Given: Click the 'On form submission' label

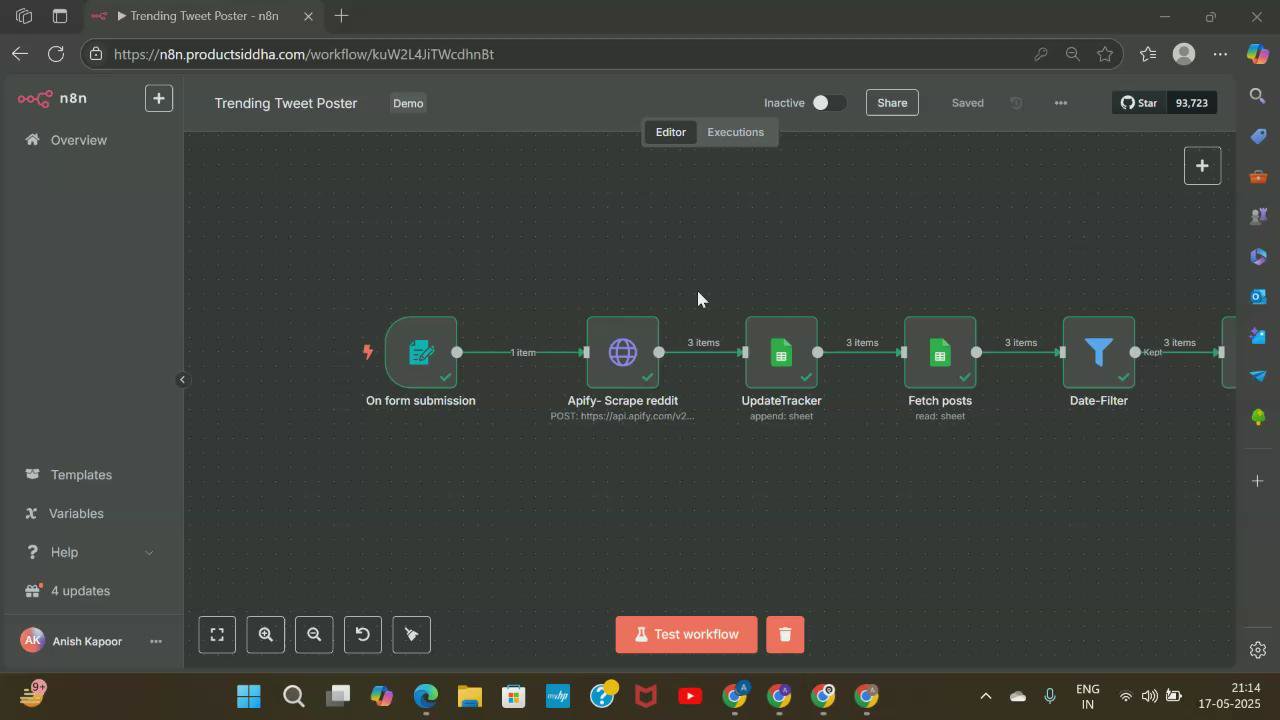Looking at the screenshot, I should (x=421, y=400).
